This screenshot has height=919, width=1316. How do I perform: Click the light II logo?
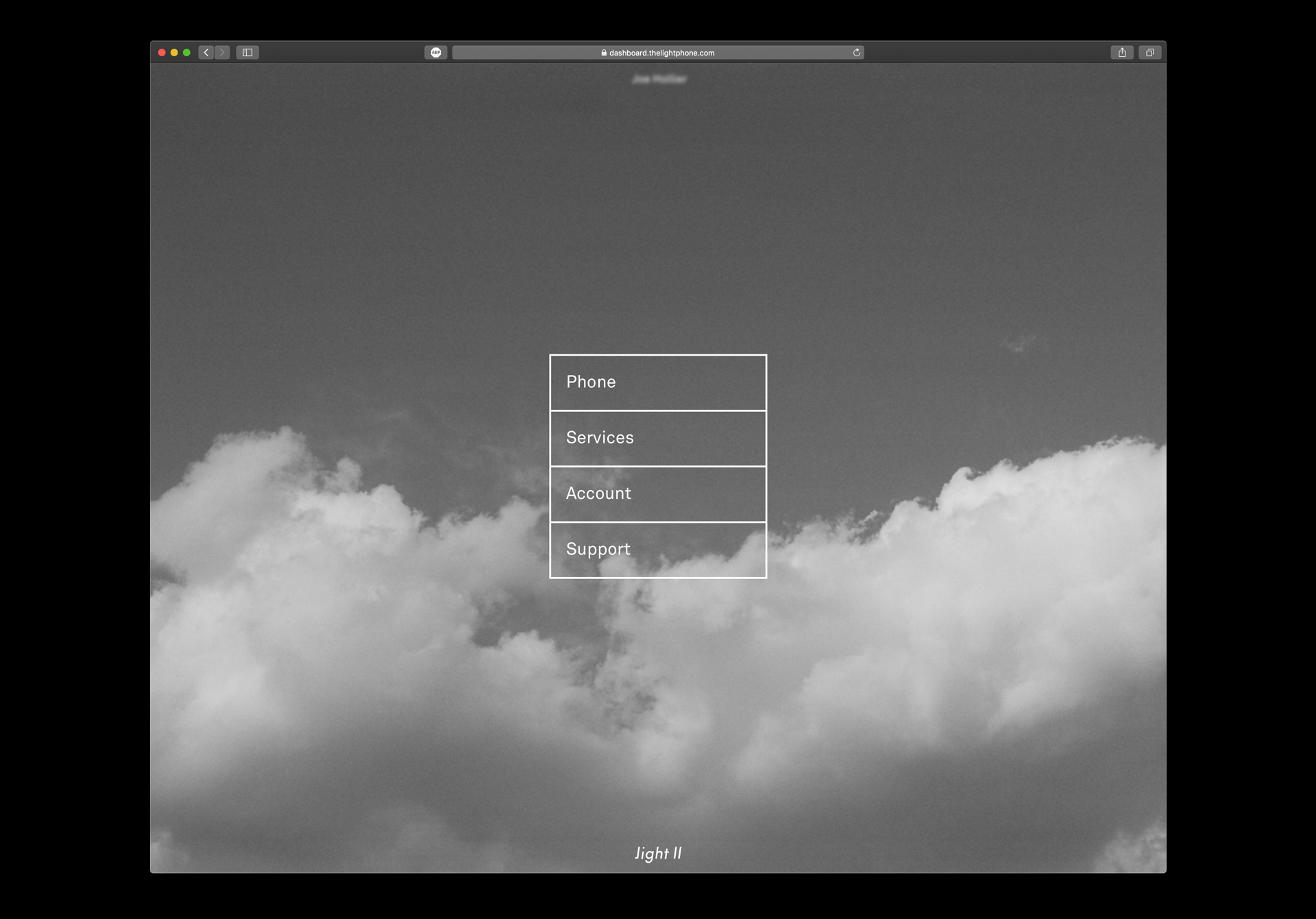[x=658, y=853]
